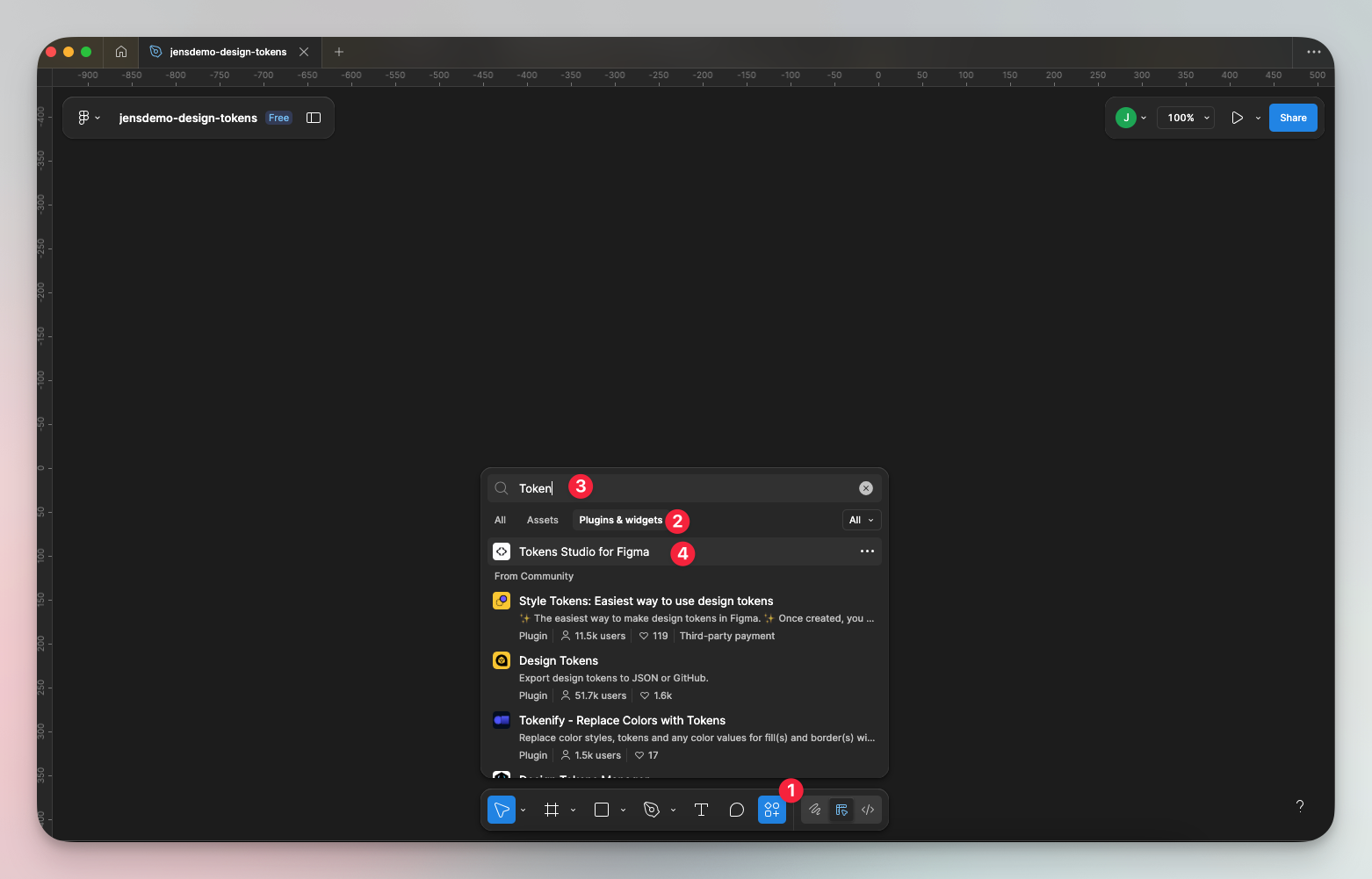The image size is (1372, 879).
Task: Click the Share button
Action: (x=1293, y=118)
